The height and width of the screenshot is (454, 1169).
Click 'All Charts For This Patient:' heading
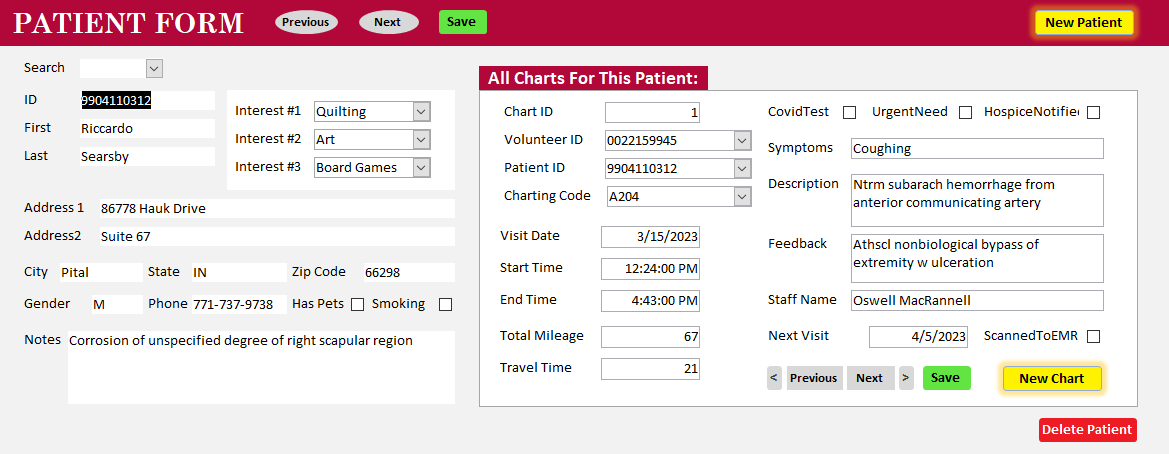point(593,78)
